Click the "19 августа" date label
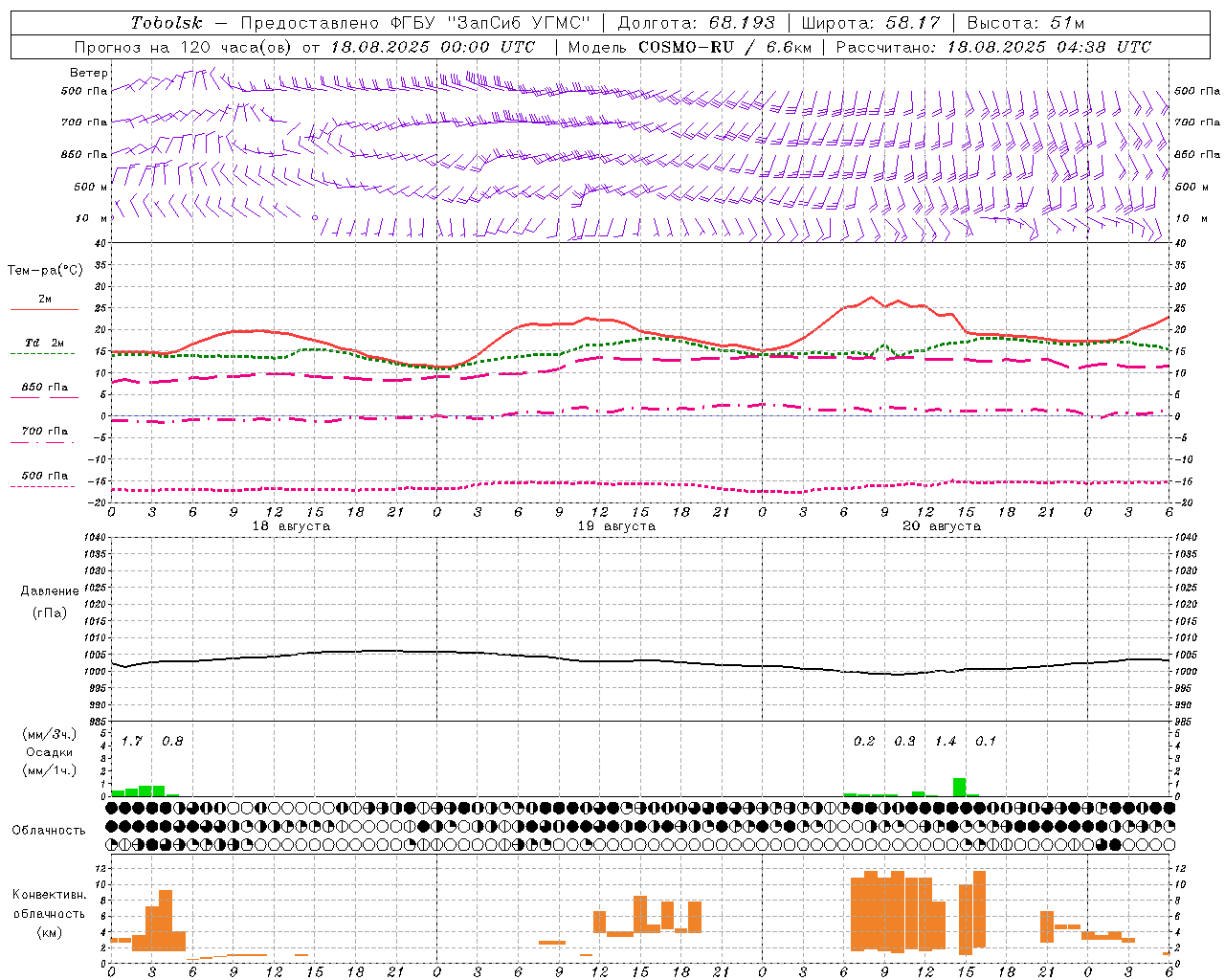 tap(616, 526)
